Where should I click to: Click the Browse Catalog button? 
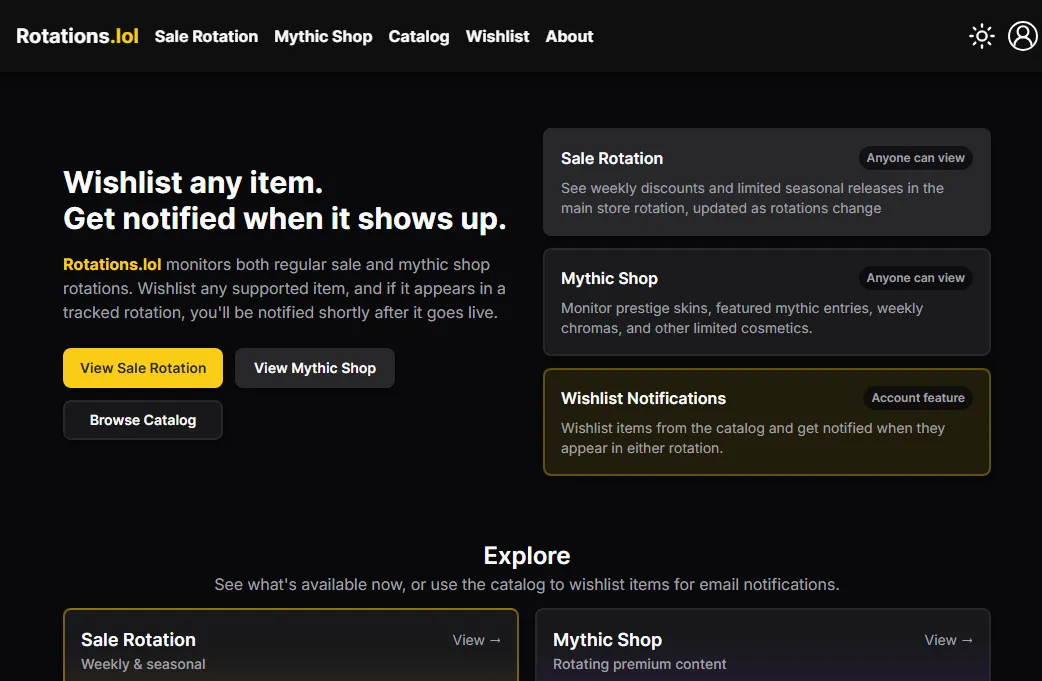[142, 420]
